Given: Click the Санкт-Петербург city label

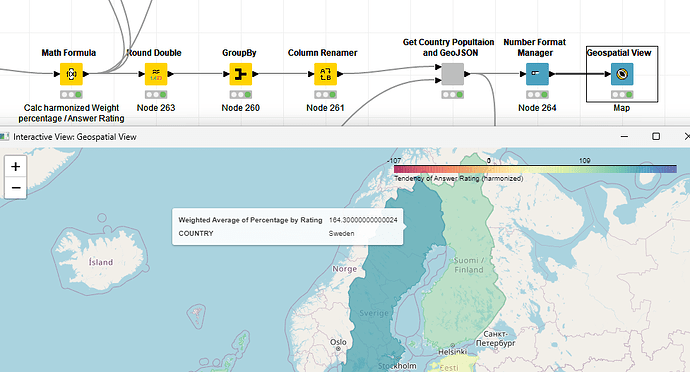Looking at the screenshot, I should point(495,339).
